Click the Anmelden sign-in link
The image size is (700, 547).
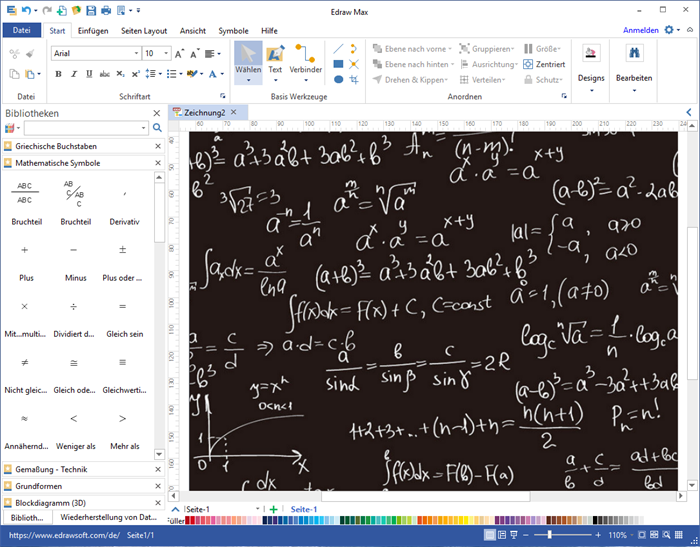(x=641, y=31)
